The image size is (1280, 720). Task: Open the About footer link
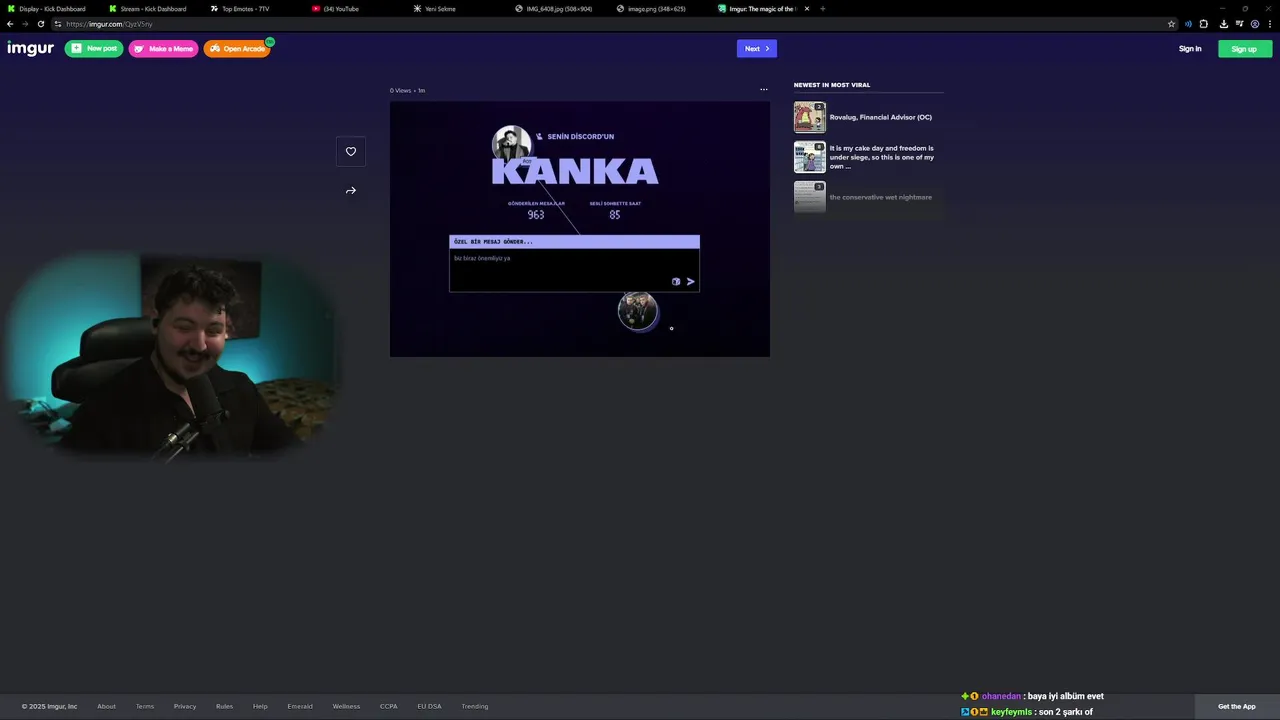click(106, 706)
